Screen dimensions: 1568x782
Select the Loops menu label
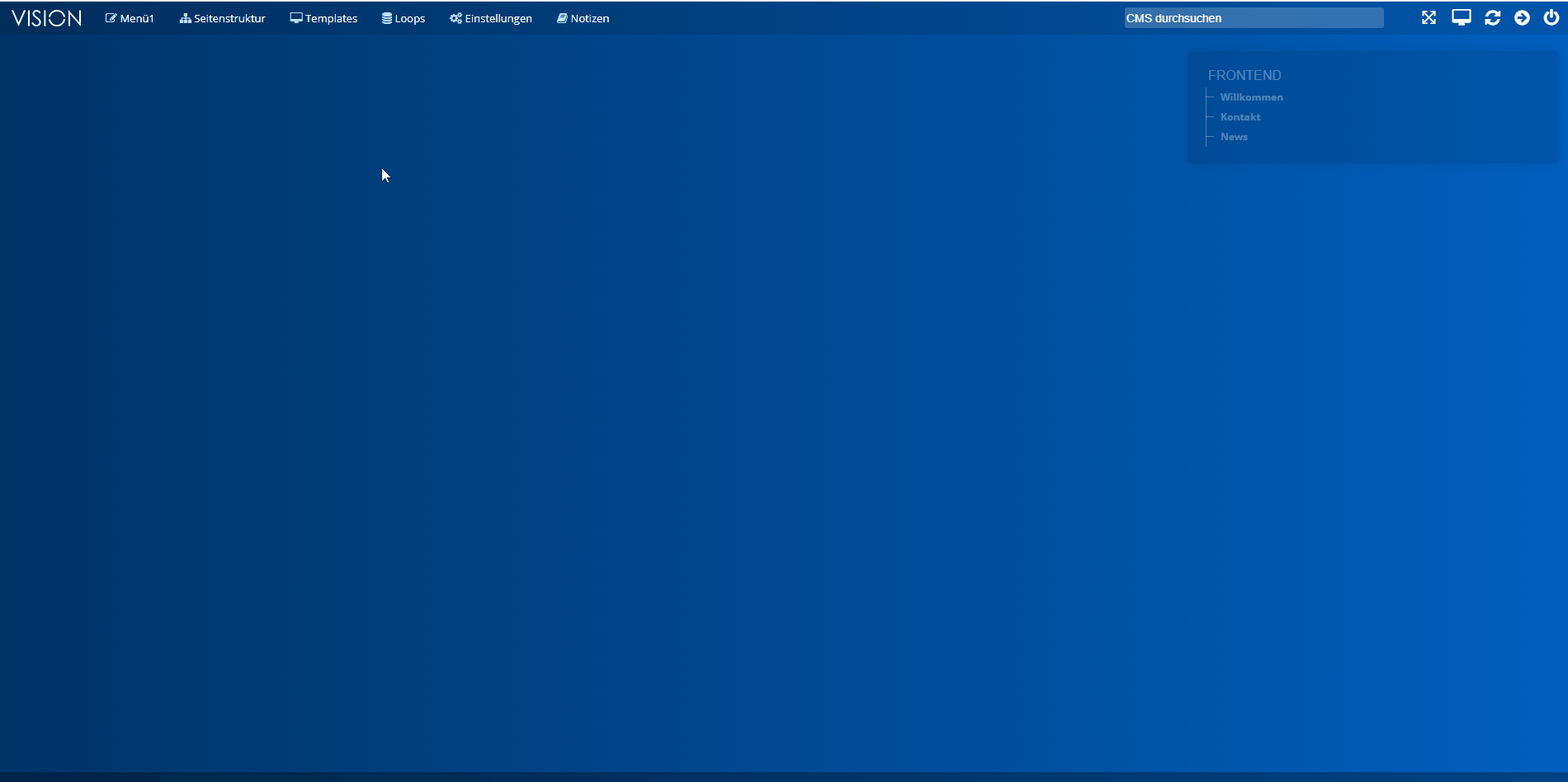tap(410, 18)
